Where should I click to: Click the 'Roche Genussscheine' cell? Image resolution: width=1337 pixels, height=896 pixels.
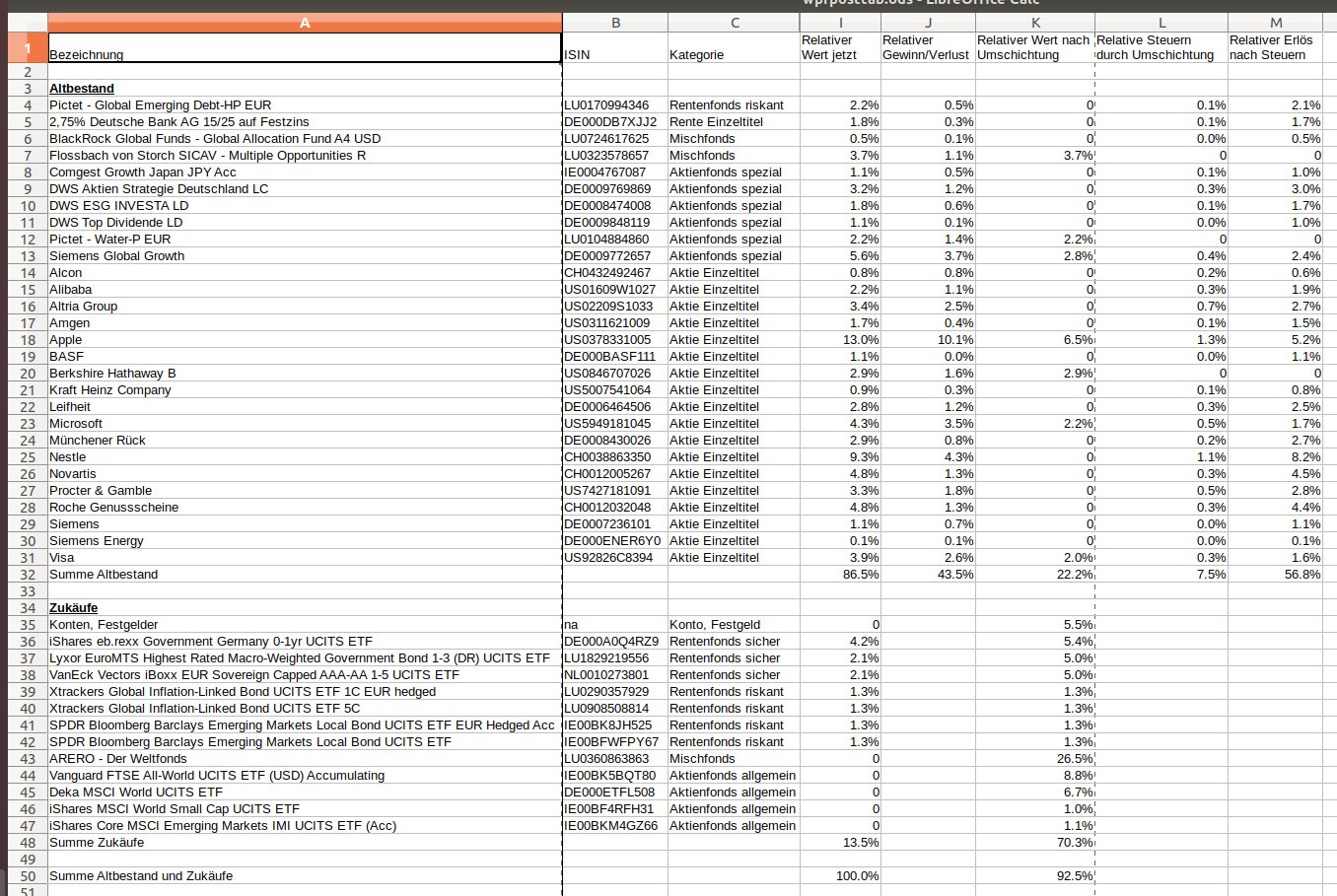305,508
